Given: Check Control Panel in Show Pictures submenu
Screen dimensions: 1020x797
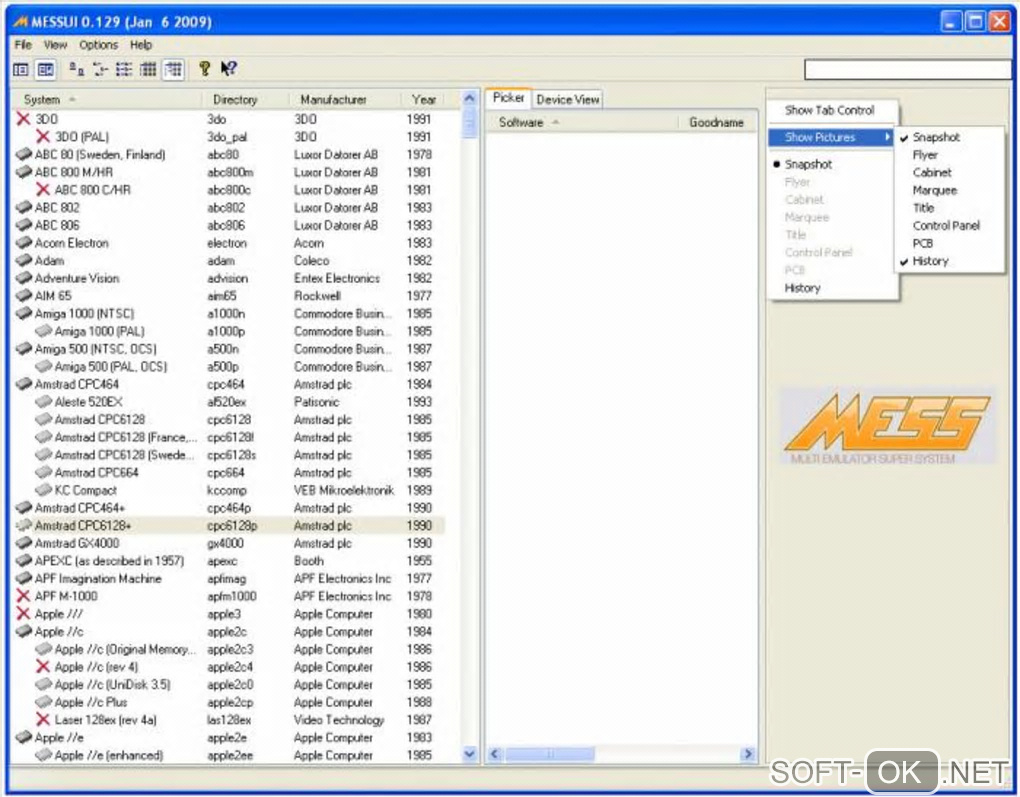Looking at the screenshot, I should tap(948, 226).
